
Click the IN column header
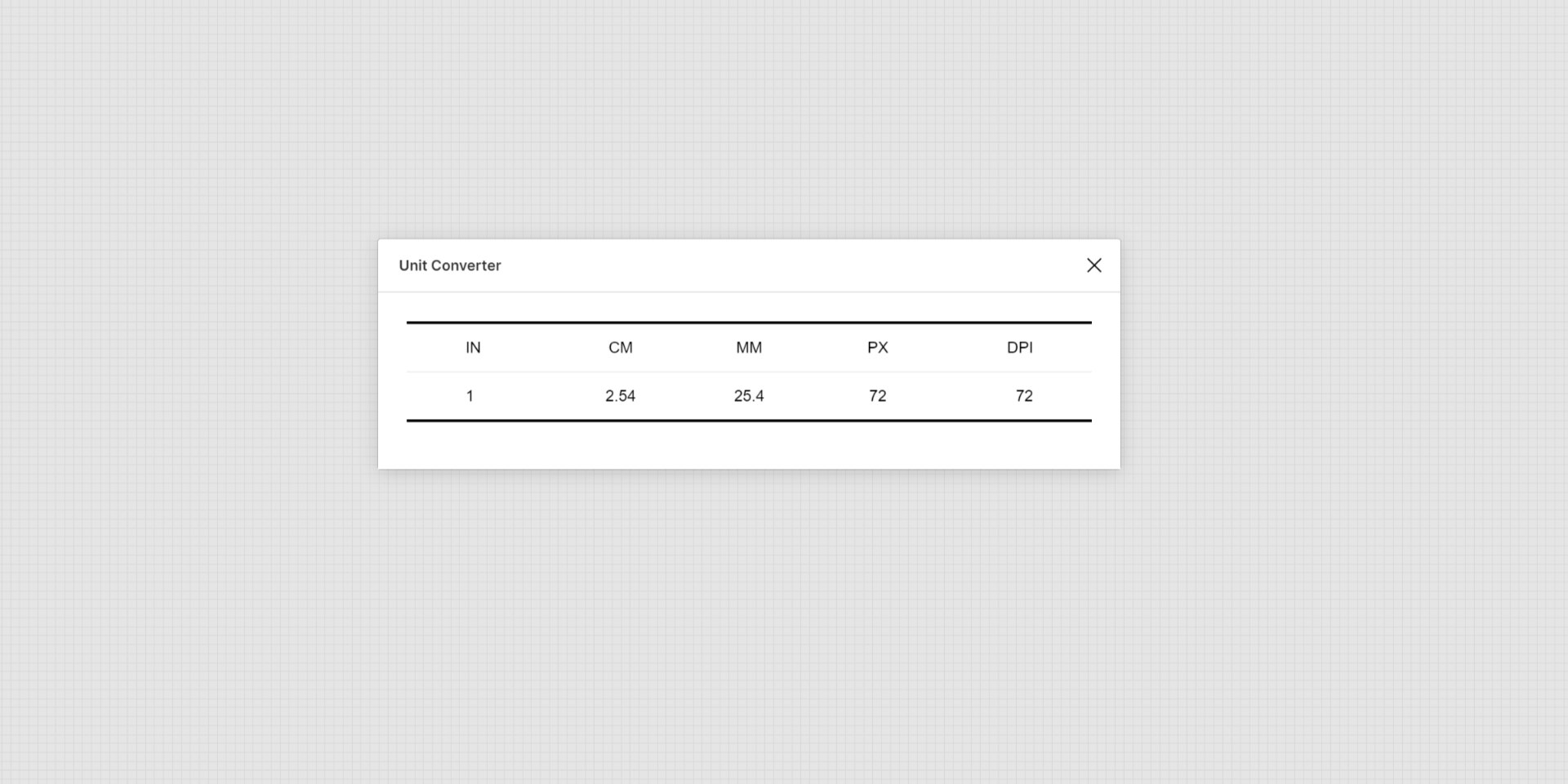coord(473,348)
